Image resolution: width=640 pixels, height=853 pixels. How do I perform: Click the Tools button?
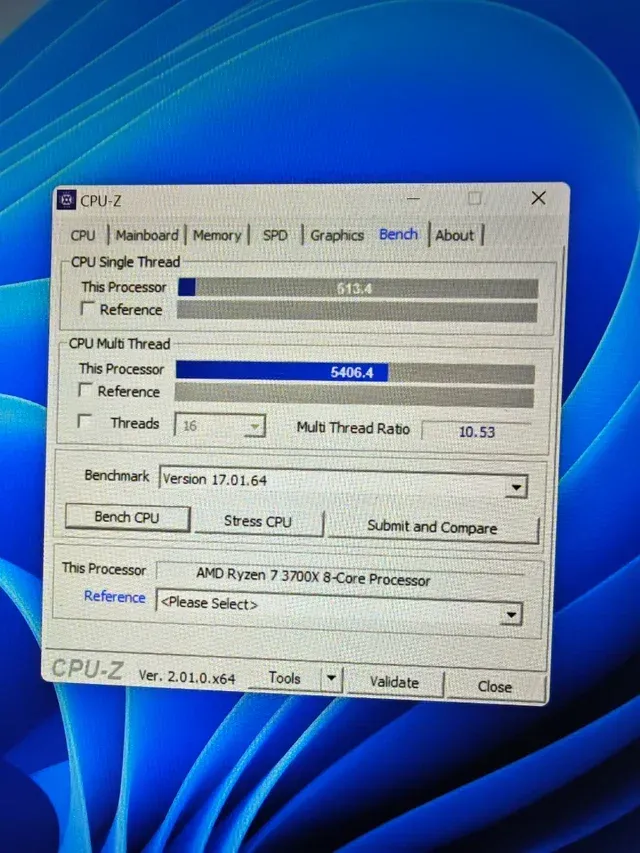tap(284, 678)
